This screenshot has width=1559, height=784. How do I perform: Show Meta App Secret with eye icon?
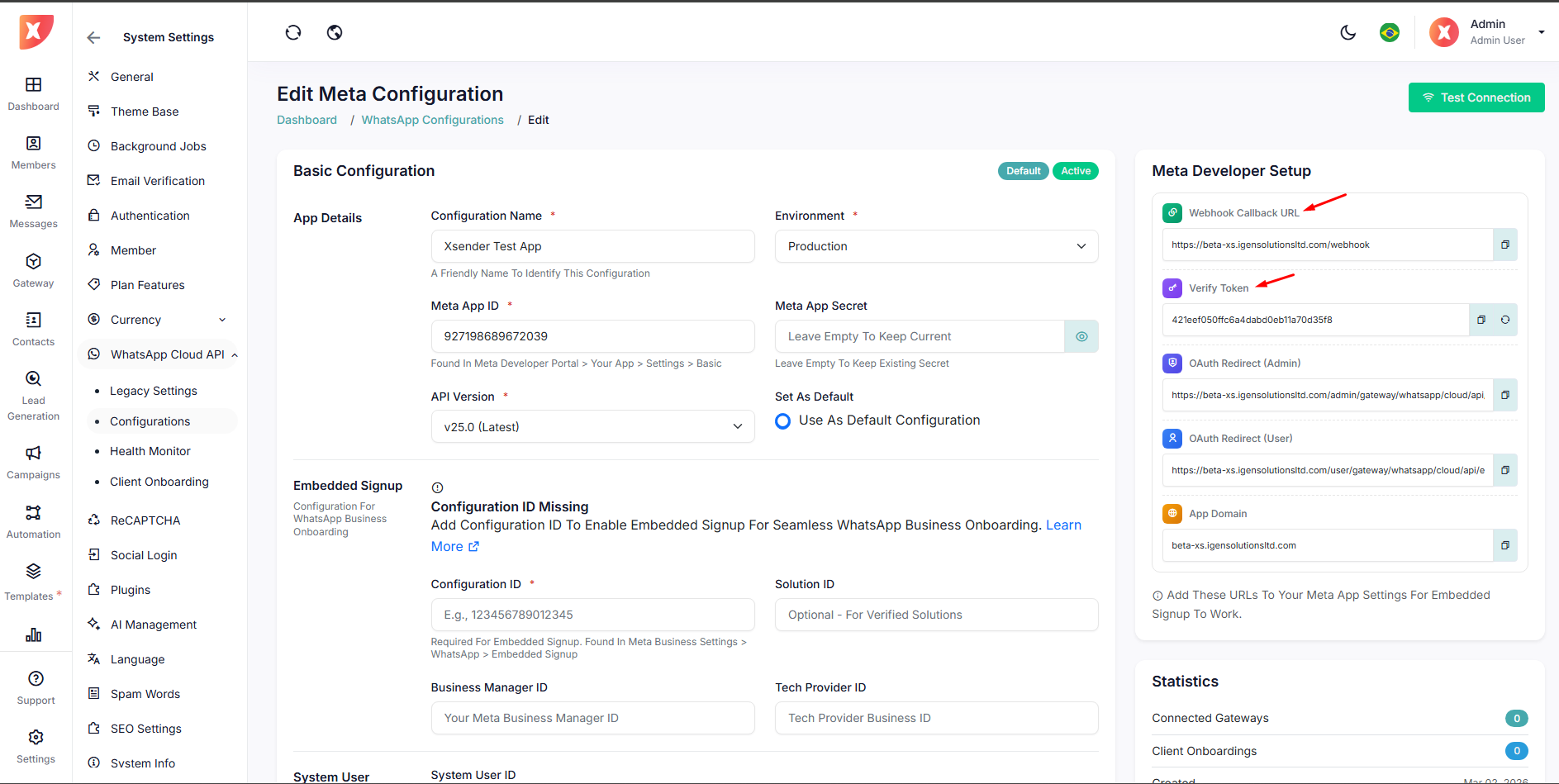point(1081,336)
